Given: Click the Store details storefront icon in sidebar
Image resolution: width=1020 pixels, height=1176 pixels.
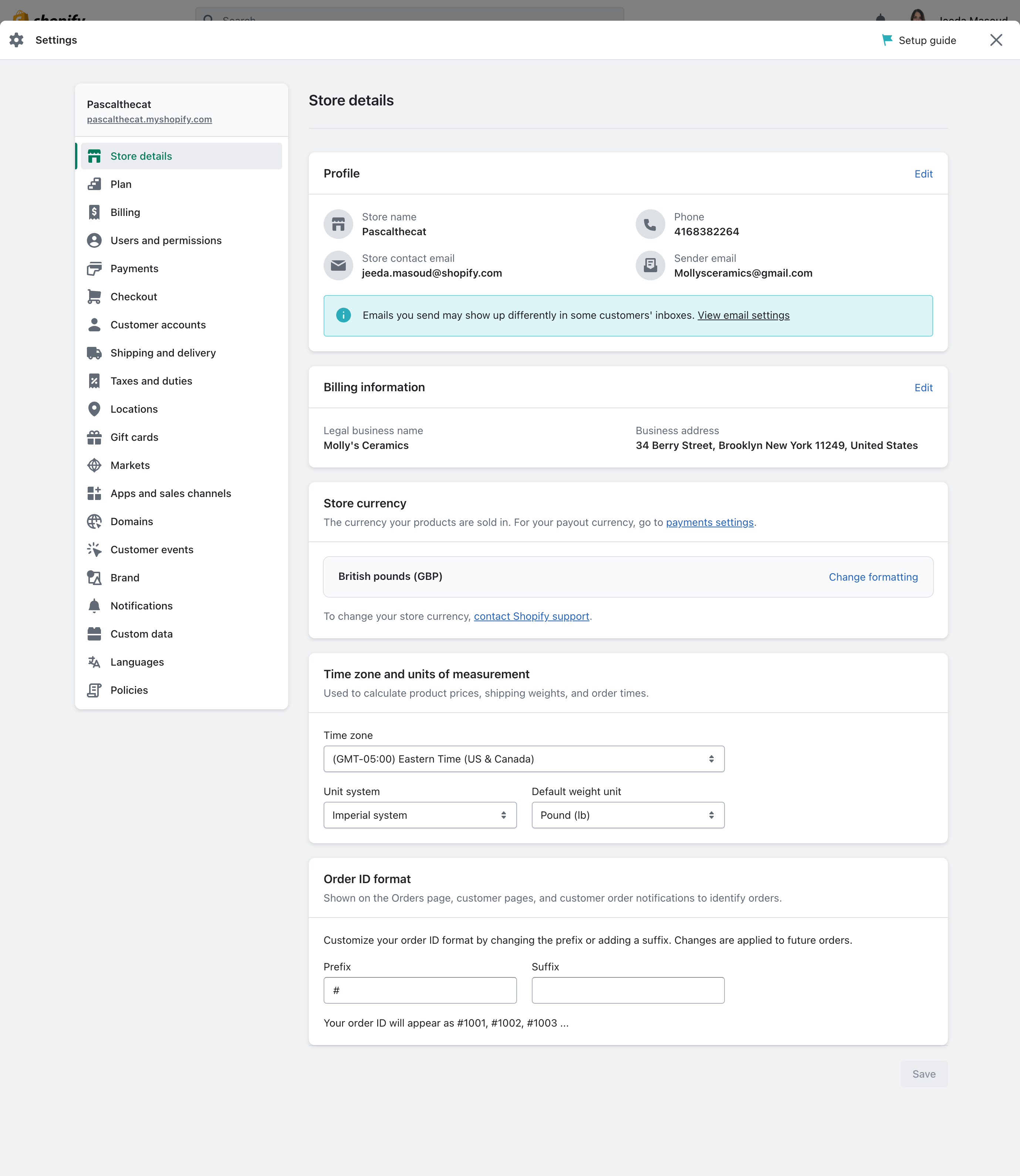Looking at the screenshot, I should (x=94, y=156).
